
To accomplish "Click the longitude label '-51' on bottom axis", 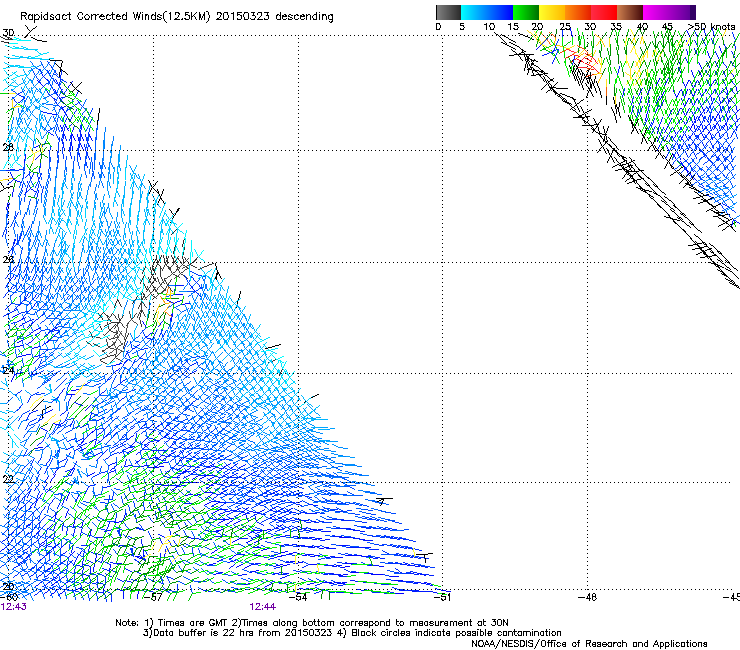I will click(442, 597).
